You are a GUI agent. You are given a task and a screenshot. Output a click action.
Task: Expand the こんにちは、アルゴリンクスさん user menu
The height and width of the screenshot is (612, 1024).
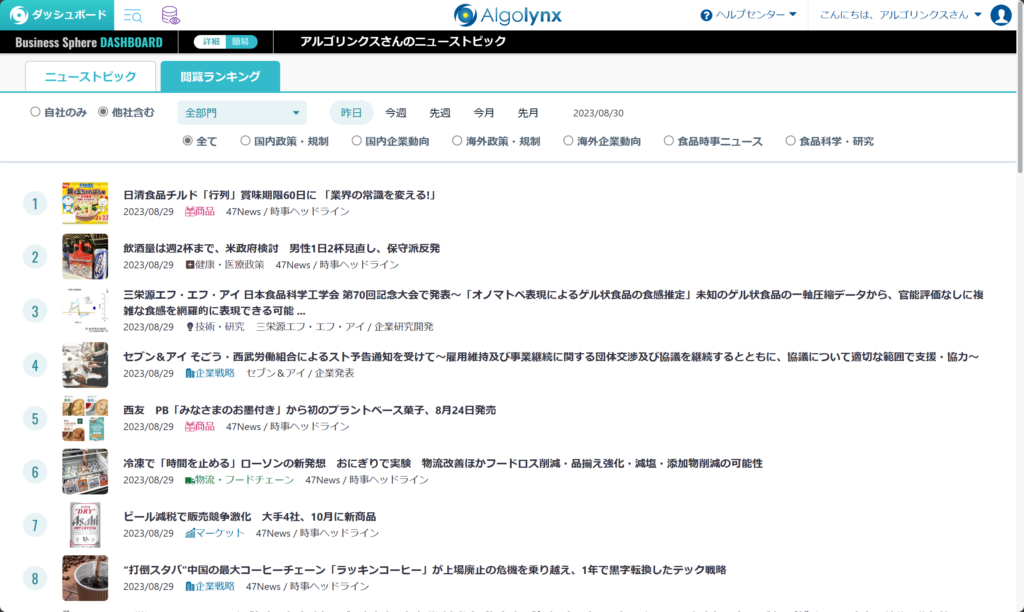pyautogui.click(x=899, y=15)
